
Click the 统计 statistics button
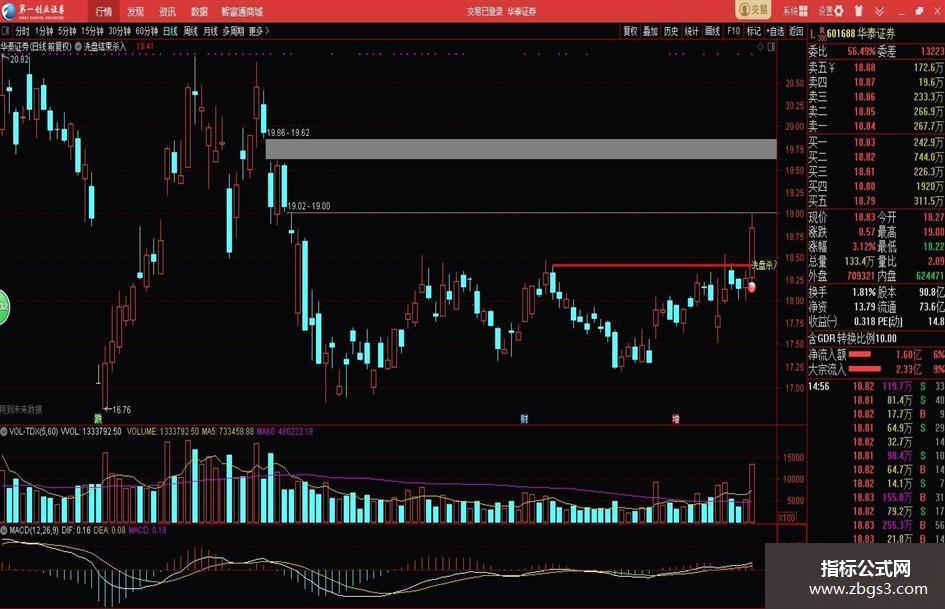692,31
